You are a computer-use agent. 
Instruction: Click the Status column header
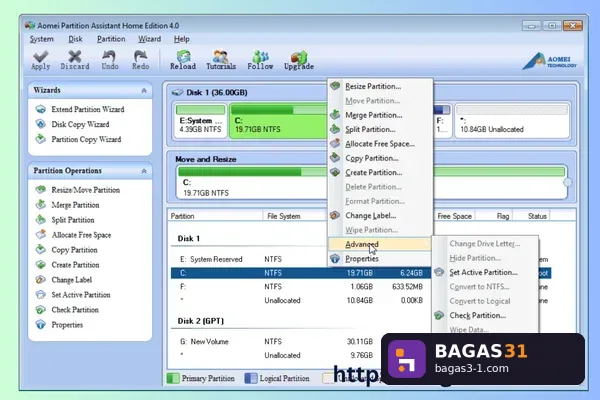(x=531, y=216)
